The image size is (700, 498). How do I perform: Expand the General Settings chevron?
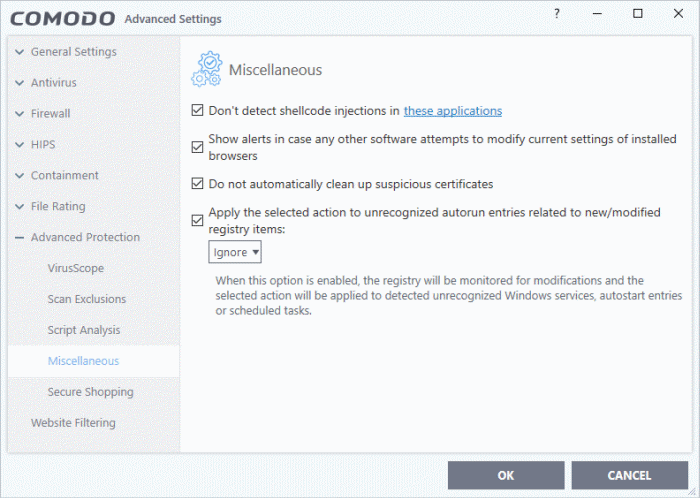point(19,52)
